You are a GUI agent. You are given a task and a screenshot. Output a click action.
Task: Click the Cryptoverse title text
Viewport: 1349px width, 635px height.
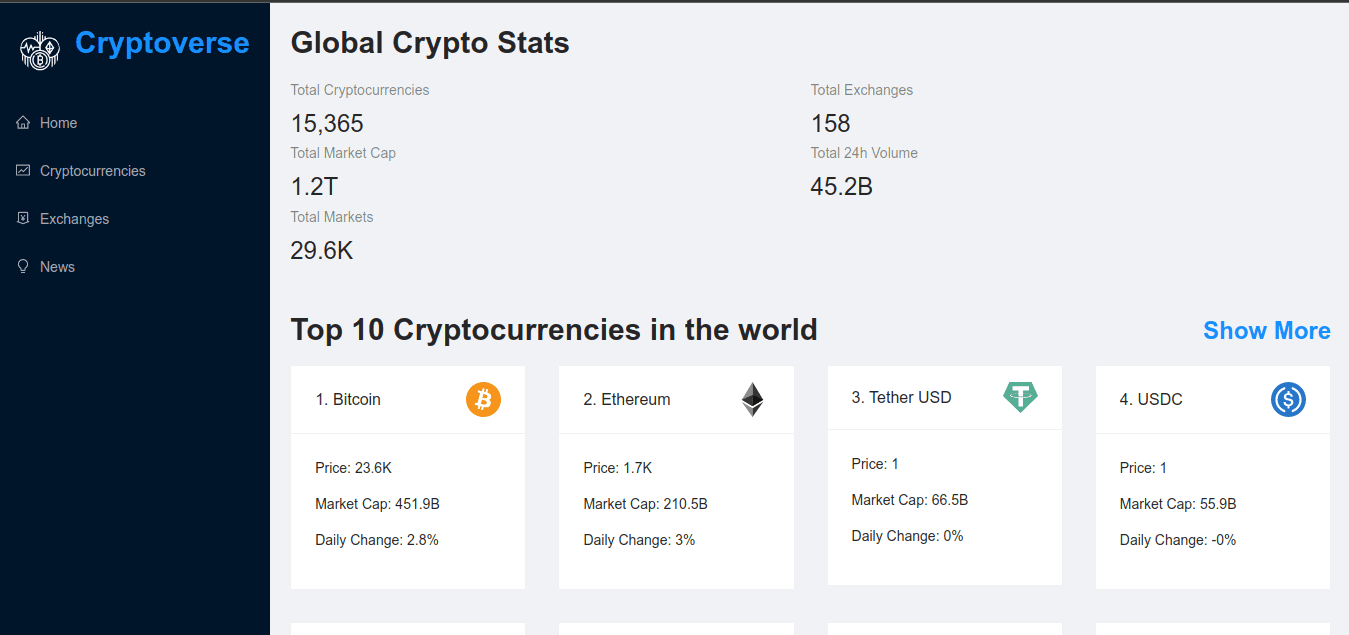point(162,43)
